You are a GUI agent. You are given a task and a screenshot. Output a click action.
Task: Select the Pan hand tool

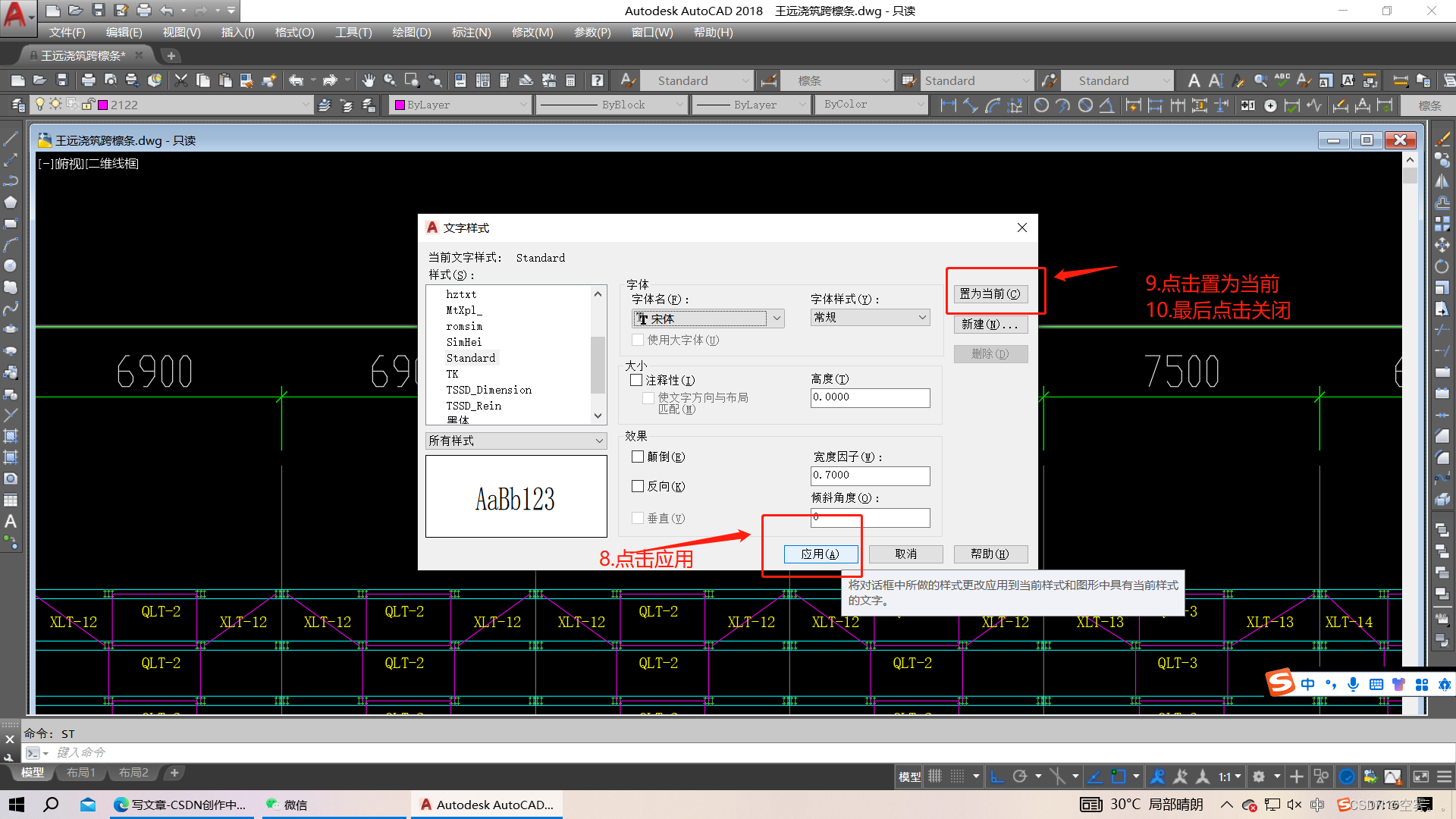pyautogui.click(x=369, y=80)
